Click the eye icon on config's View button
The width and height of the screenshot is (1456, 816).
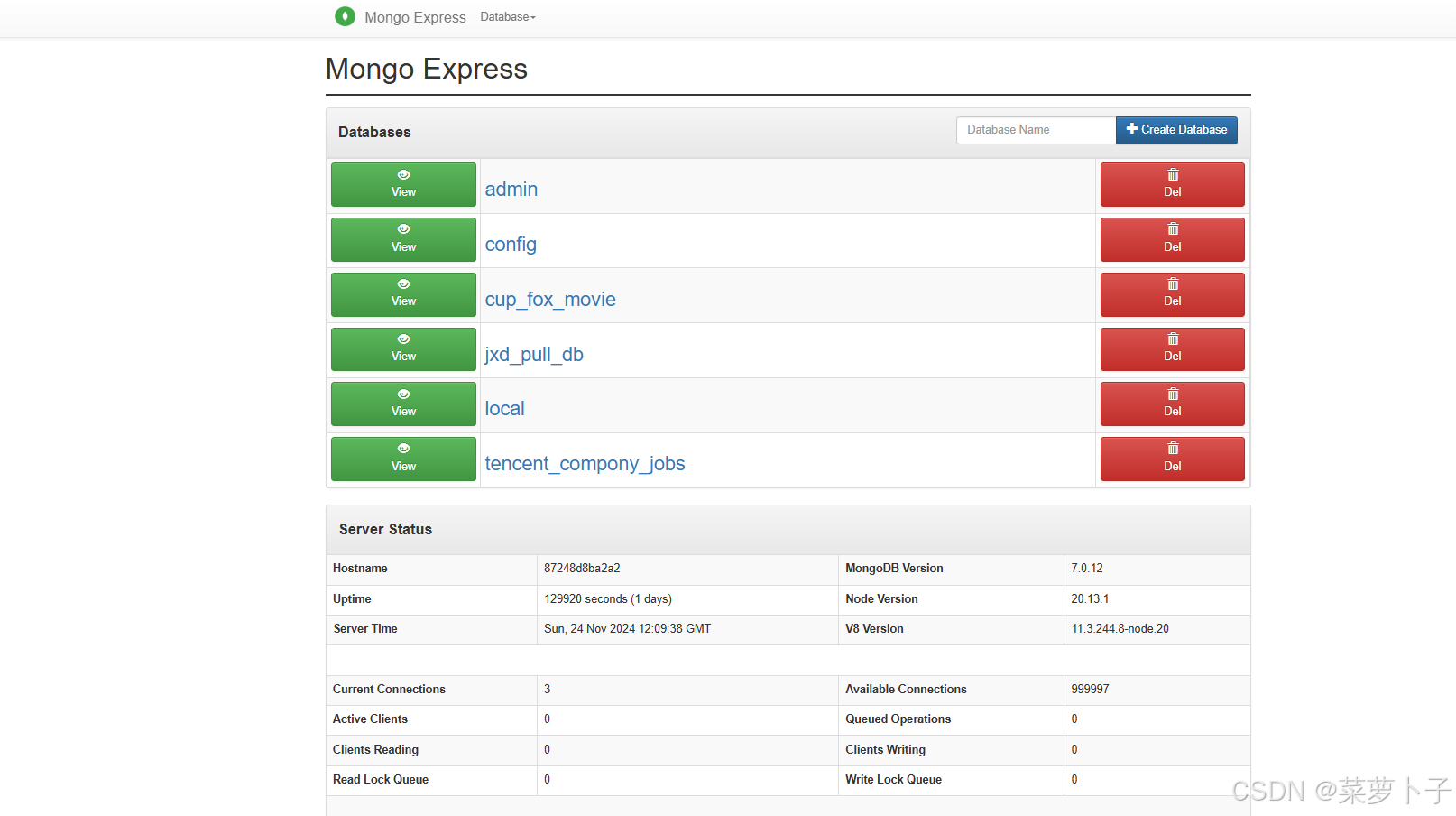coord(402,230)
